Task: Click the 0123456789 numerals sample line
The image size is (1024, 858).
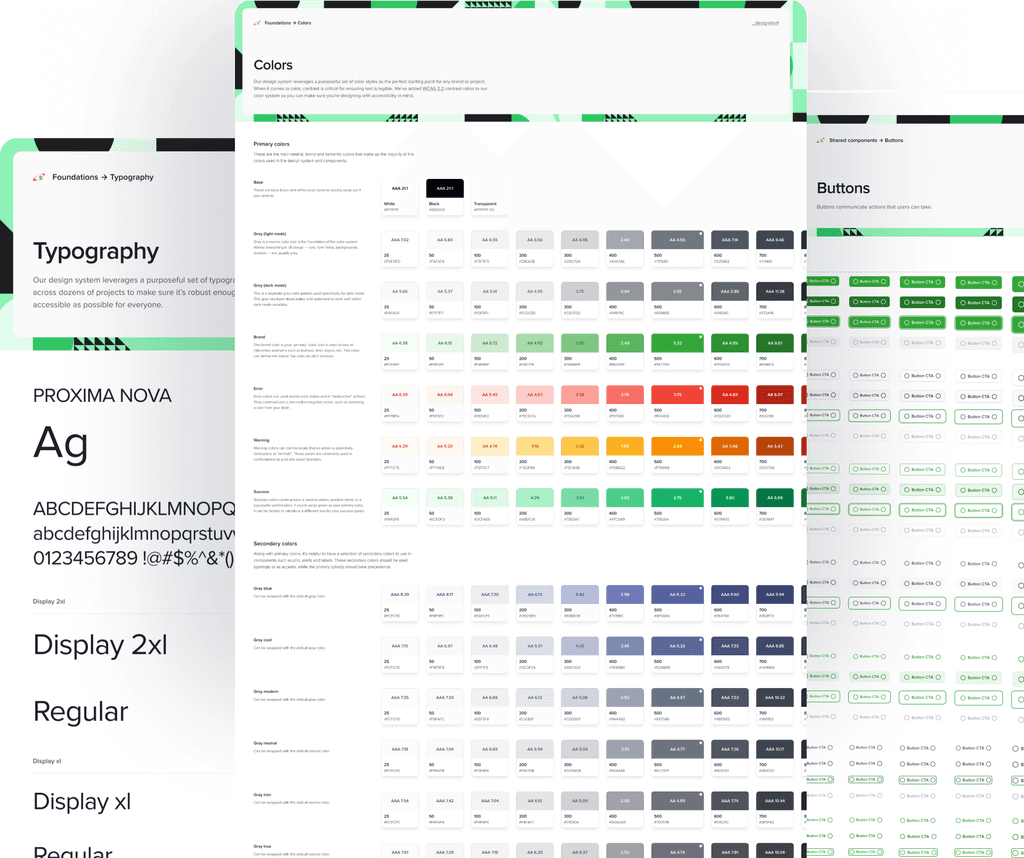Action: (x=134, y=558)
